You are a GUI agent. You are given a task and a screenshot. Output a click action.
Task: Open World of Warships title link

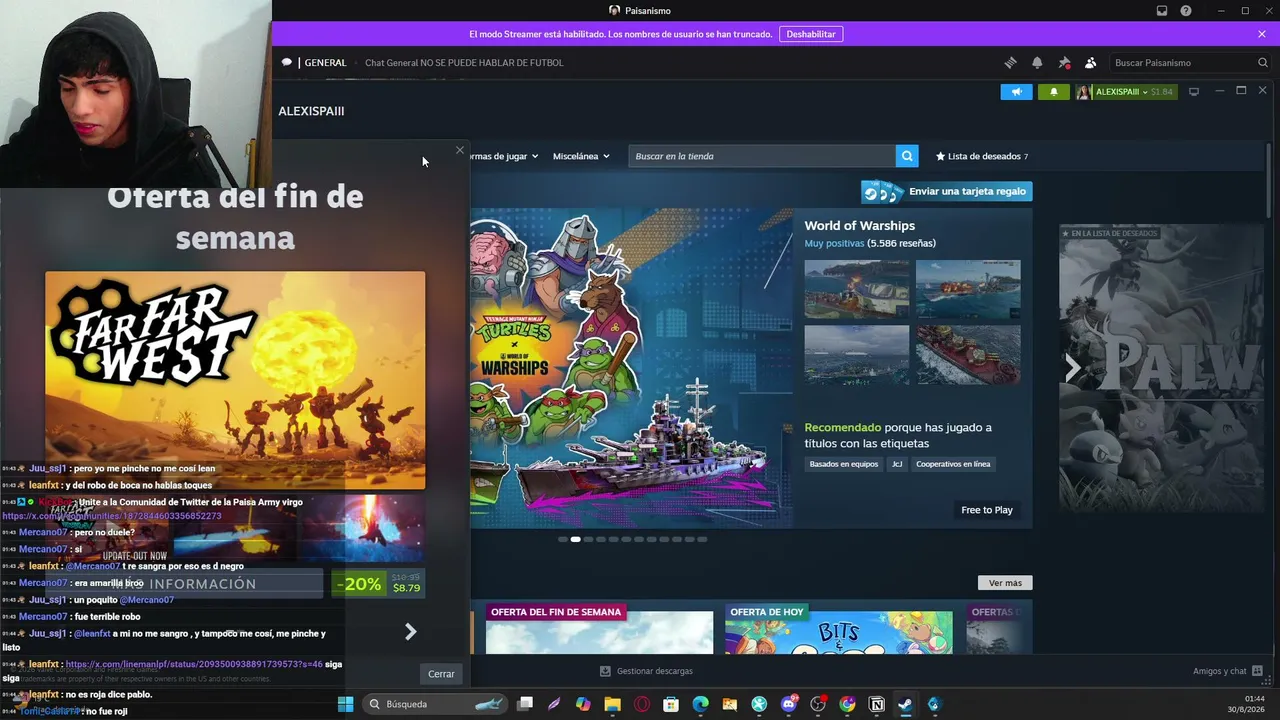(x=859, y=226)
